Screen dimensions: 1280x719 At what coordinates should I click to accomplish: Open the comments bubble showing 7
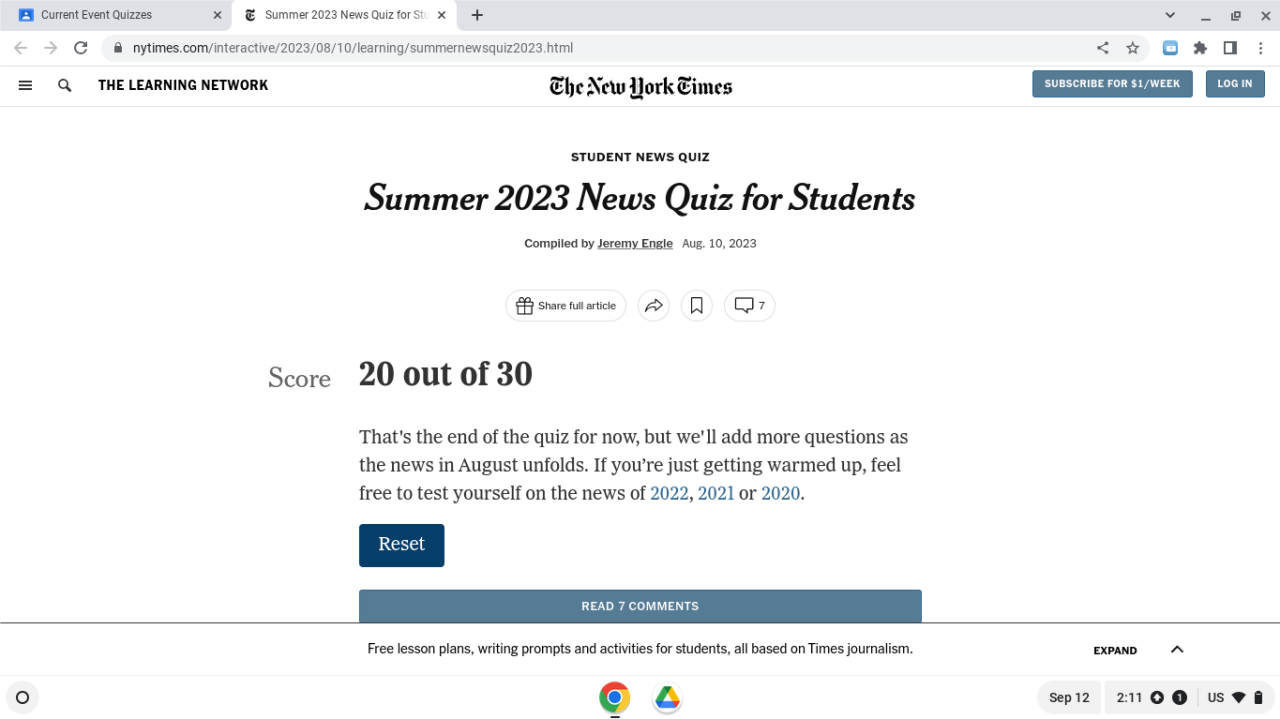[749, 306]
